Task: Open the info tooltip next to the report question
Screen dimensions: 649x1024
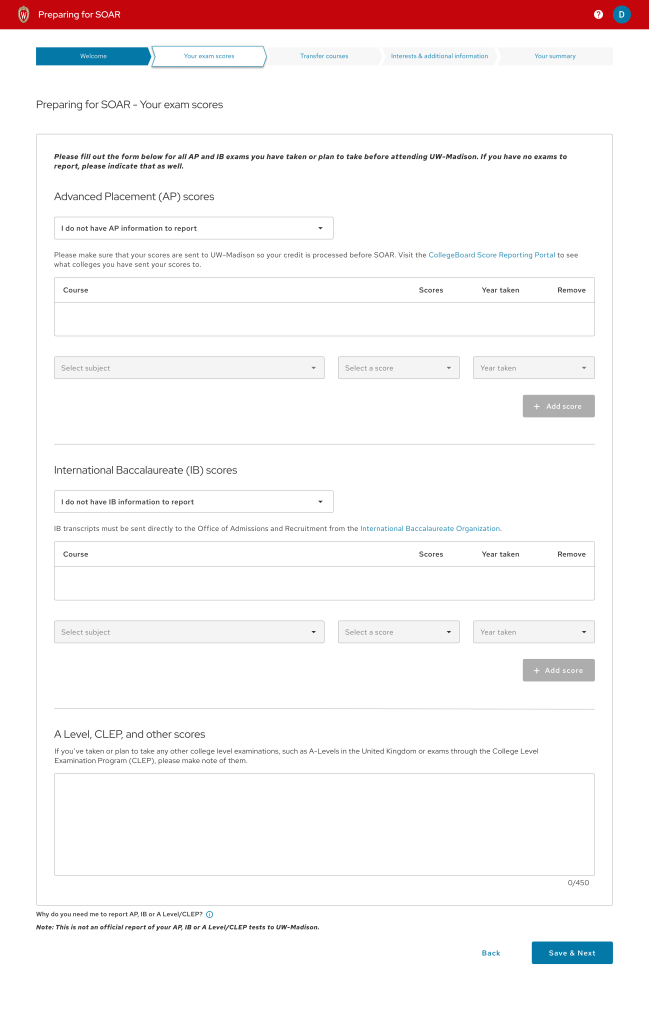Action: (209, 913)
